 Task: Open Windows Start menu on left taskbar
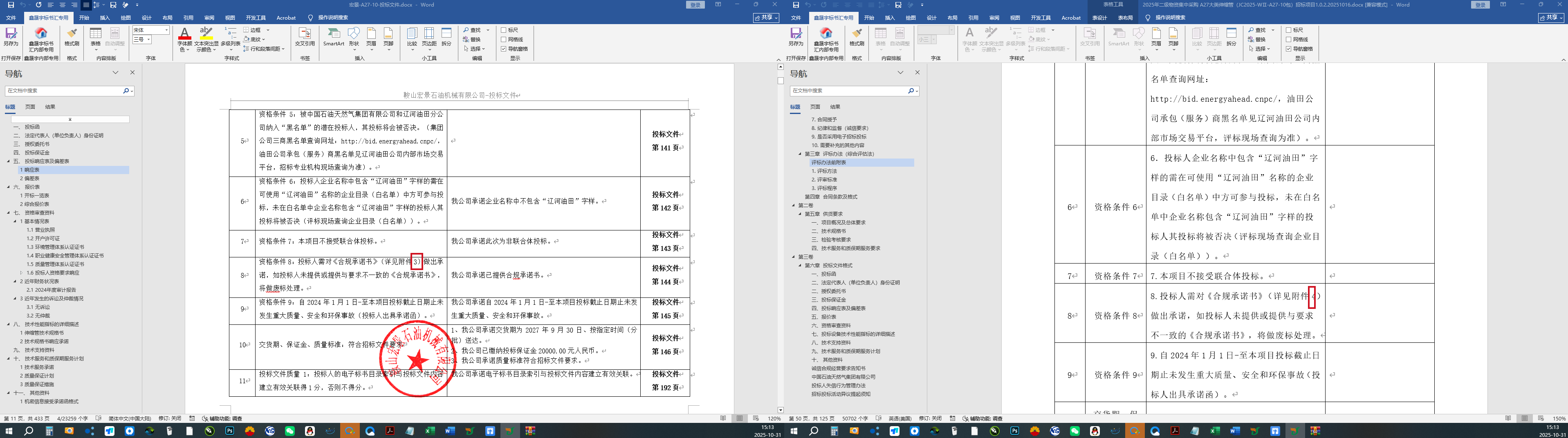[x=9, y=431]
